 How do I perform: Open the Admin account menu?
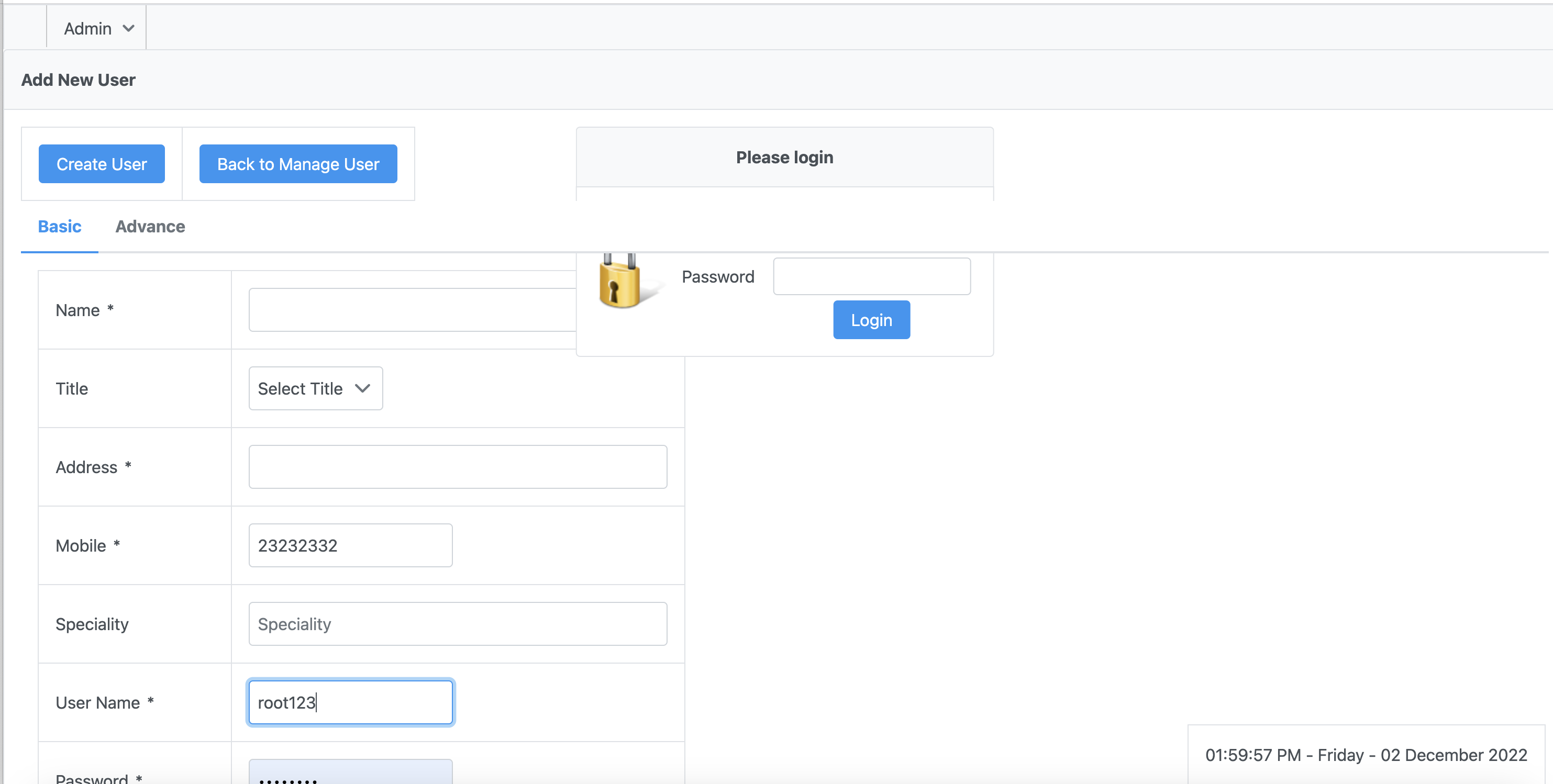tap(96, 27)
